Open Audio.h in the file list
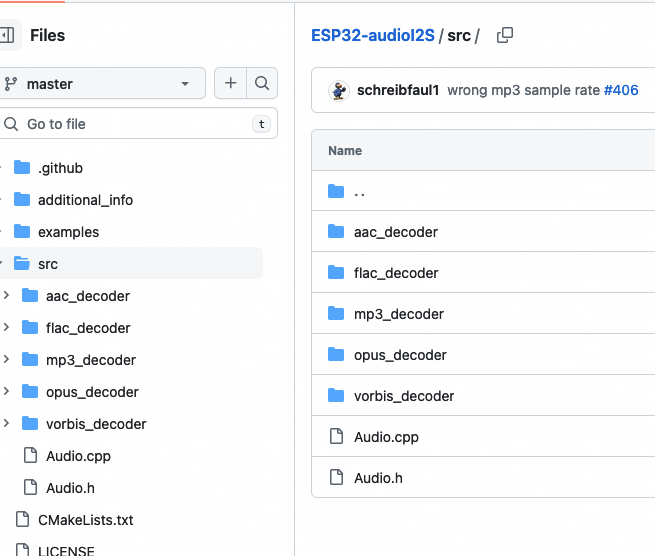Image resolution: width=655 pixels, height=556 pixels. [378, 478]
